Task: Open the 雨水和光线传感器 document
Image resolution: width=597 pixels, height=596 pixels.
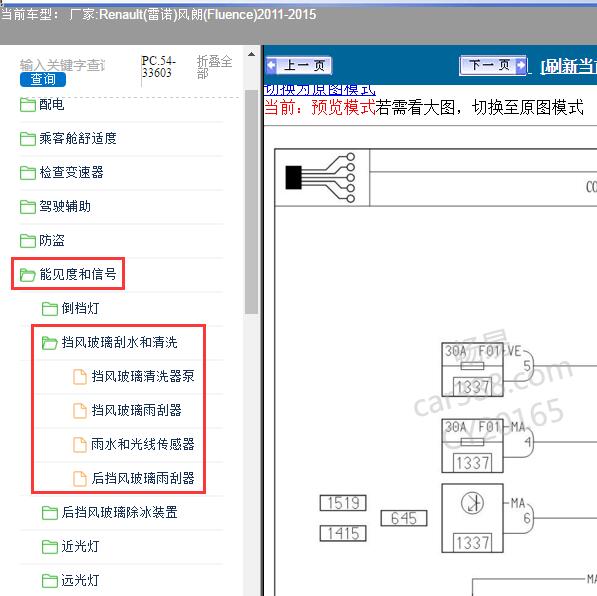Action: (x=143, y=444)
